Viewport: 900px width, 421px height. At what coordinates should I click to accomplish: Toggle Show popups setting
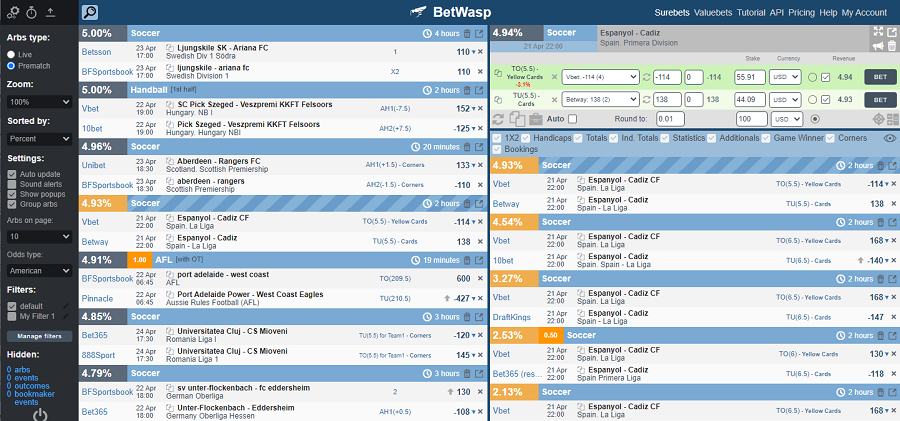pyautogui.click(x=11, y=194)
